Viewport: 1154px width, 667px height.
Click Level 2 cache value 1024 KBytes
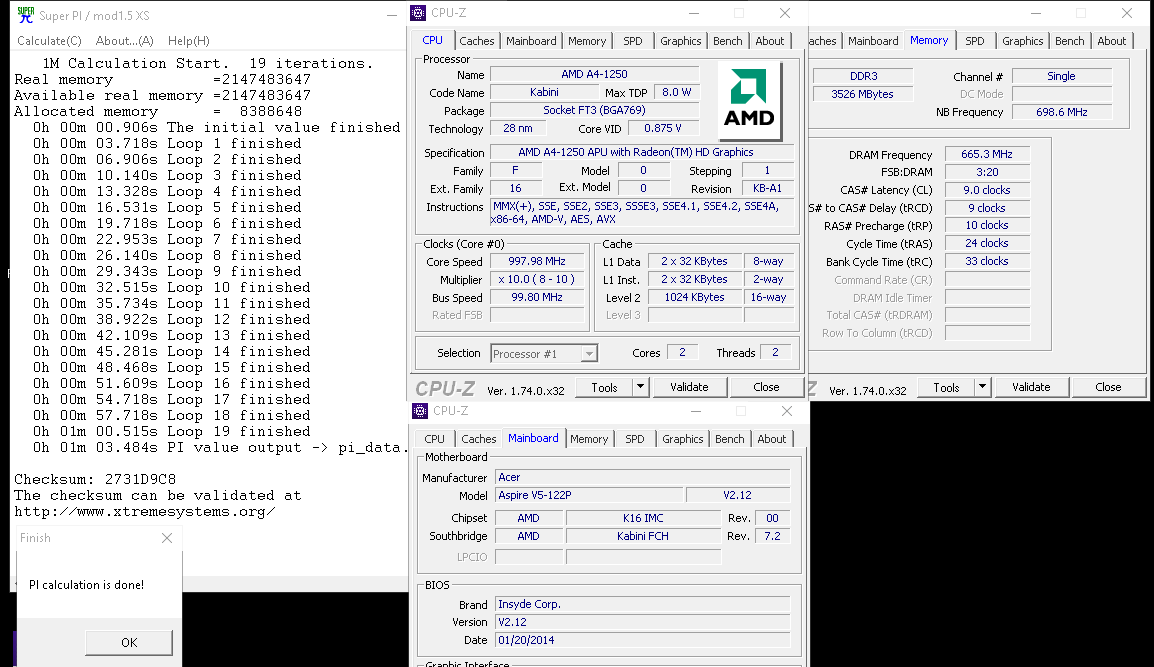(694, 297)
